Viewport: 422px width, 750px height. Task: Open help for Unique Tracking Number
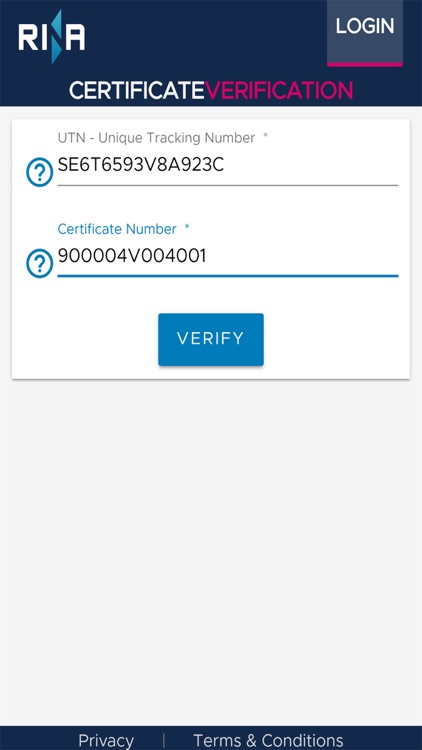pos(39,172)
